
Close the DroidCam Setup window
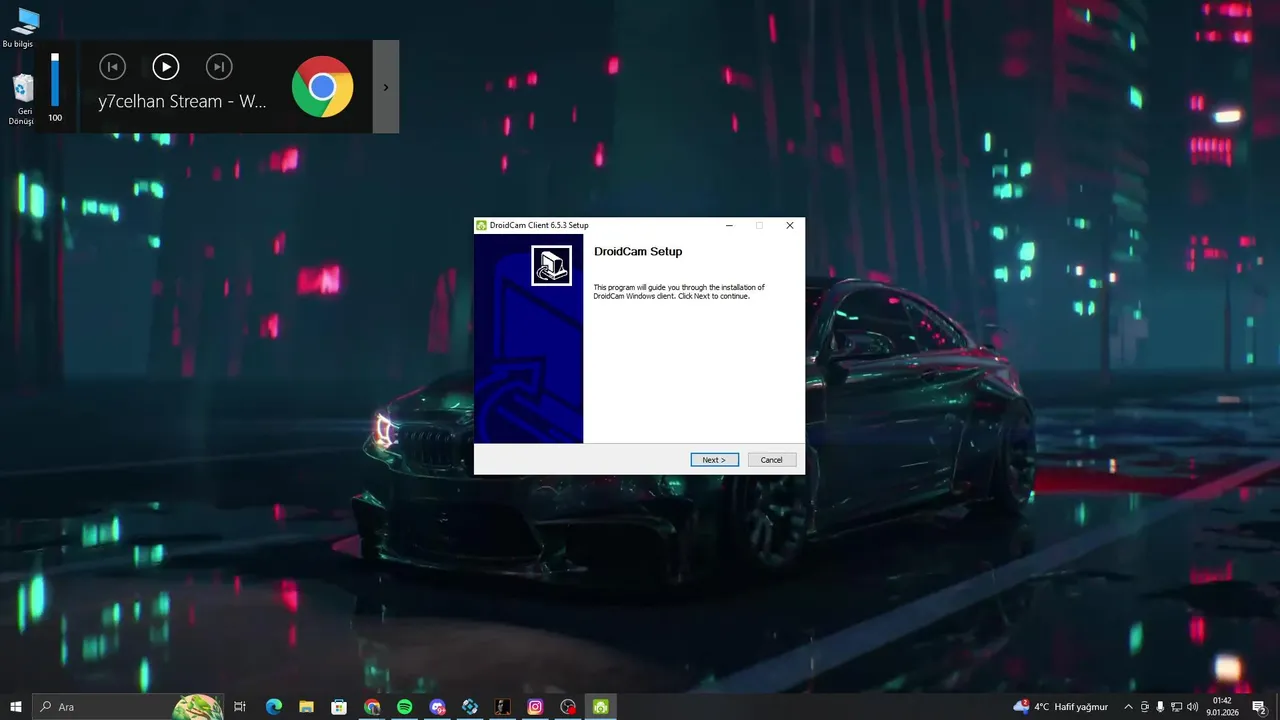[x=789, y=226]
